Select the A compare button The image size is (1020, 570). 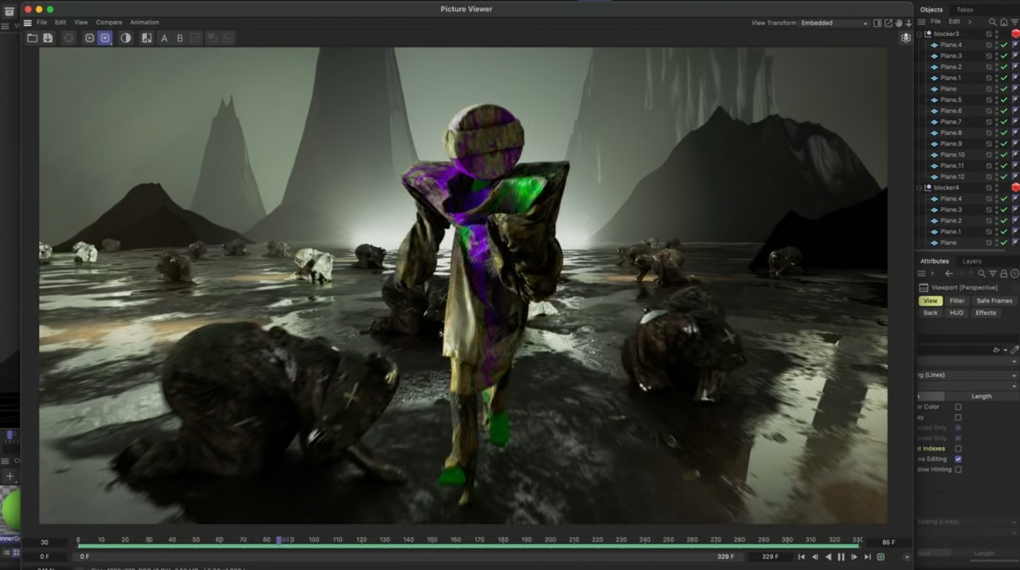click(164, 38)
